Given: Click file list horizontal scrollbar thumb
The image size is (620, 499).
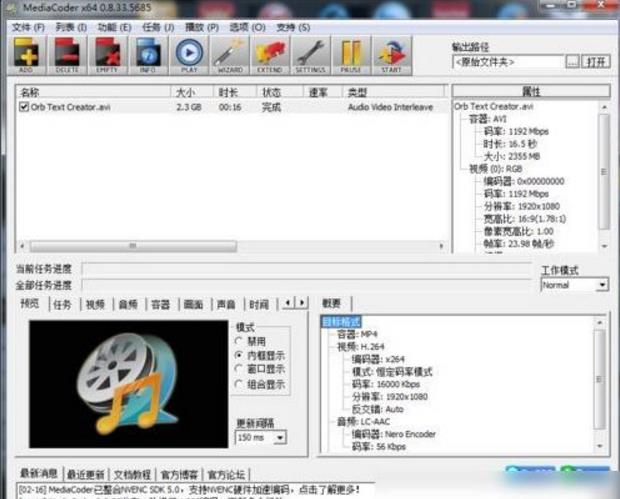Looking at the screenshot, I should pos(133,246).
